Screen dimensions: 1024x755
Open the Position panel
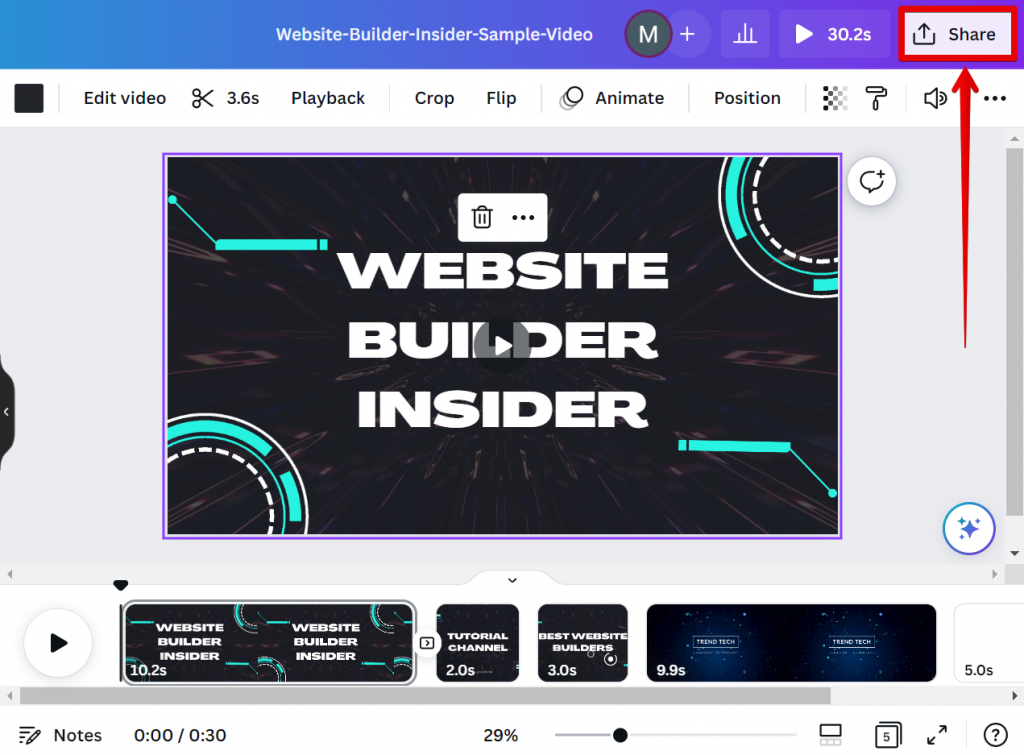747,98
